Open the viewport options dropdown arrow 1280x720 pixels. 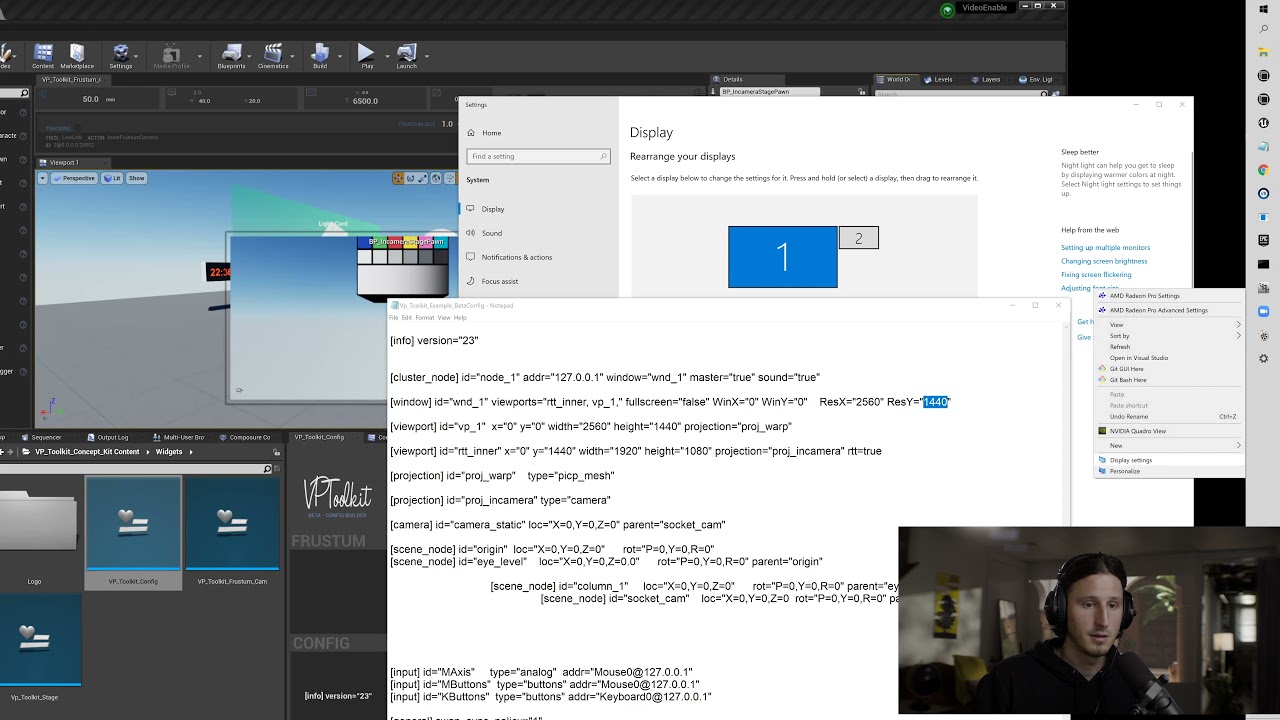[43, 178]
